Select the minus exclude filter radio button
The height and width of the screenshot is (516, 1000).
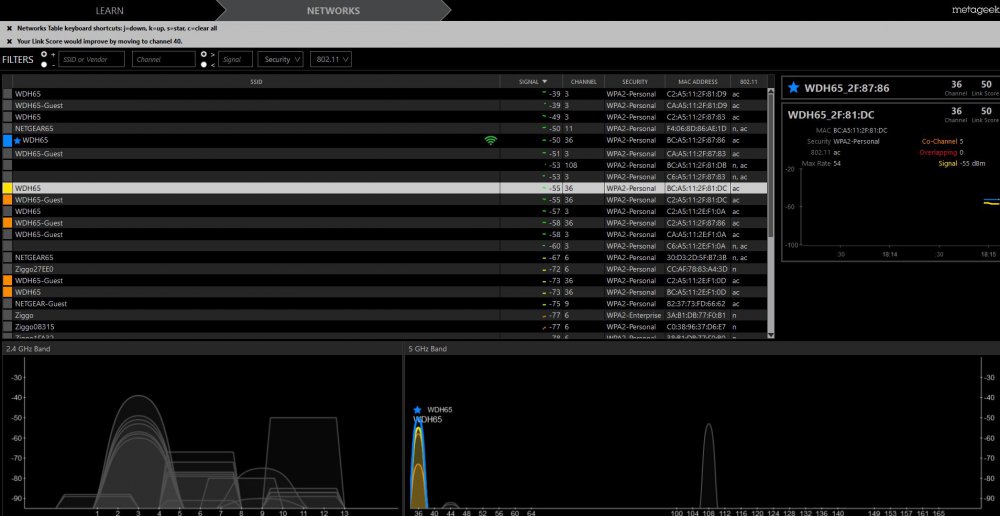[x=44, y=64]
